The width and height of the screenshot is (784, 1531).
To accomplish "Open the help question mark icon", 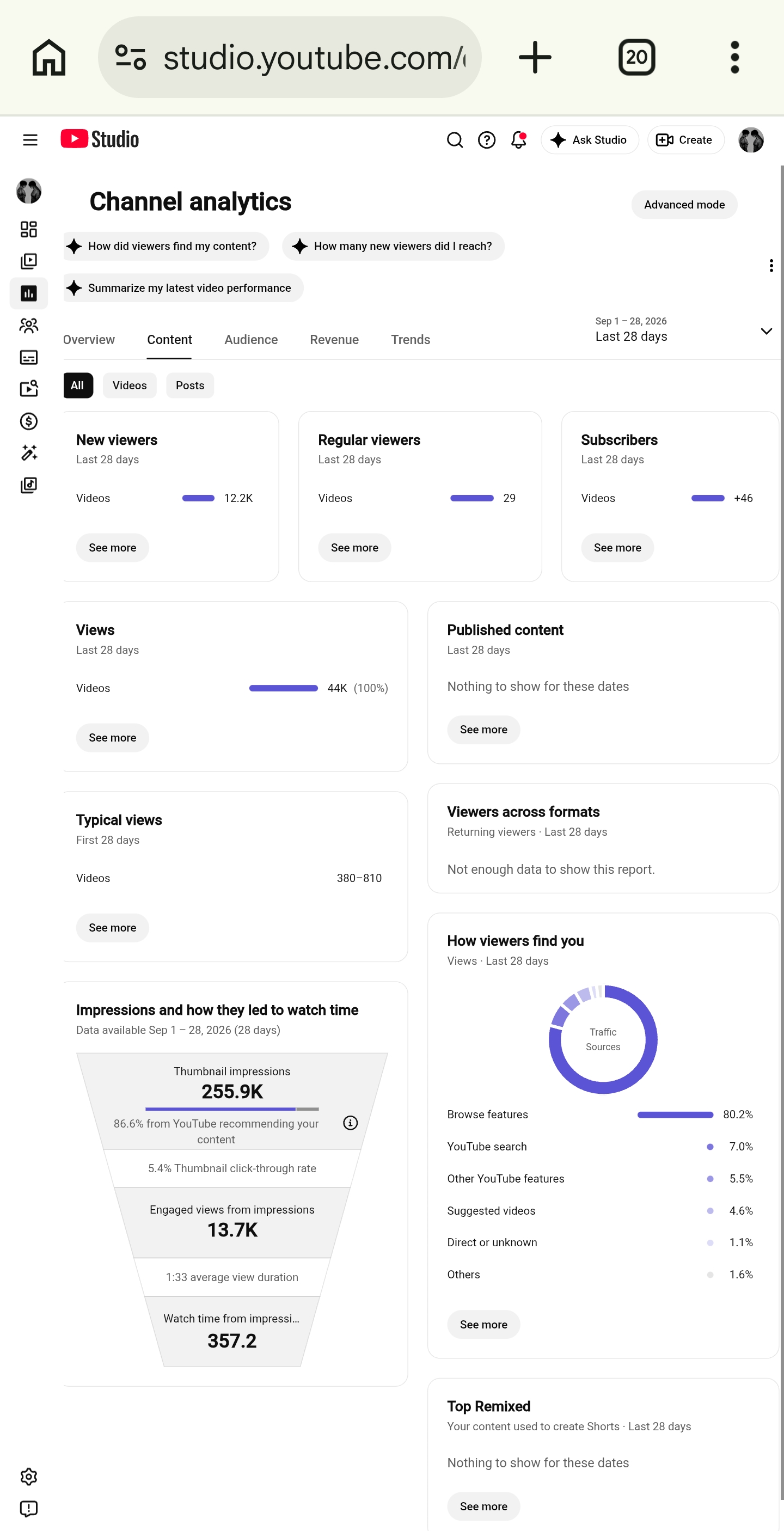I will pyautogui.click(x=487, y=140).
